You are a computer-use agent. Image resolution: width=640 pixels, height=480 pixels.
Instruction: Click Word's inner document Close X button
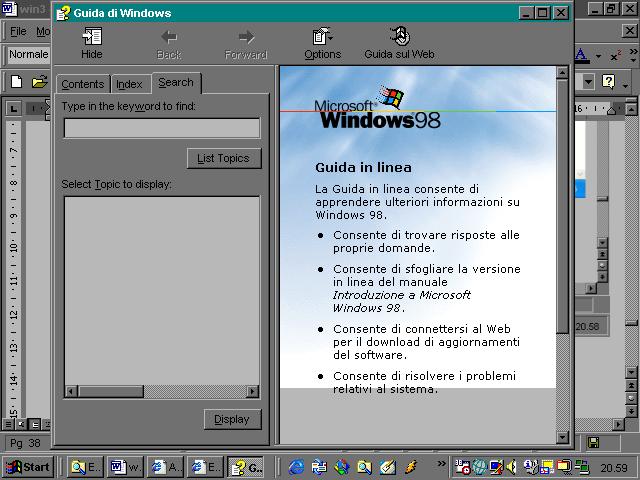[630, 31]
